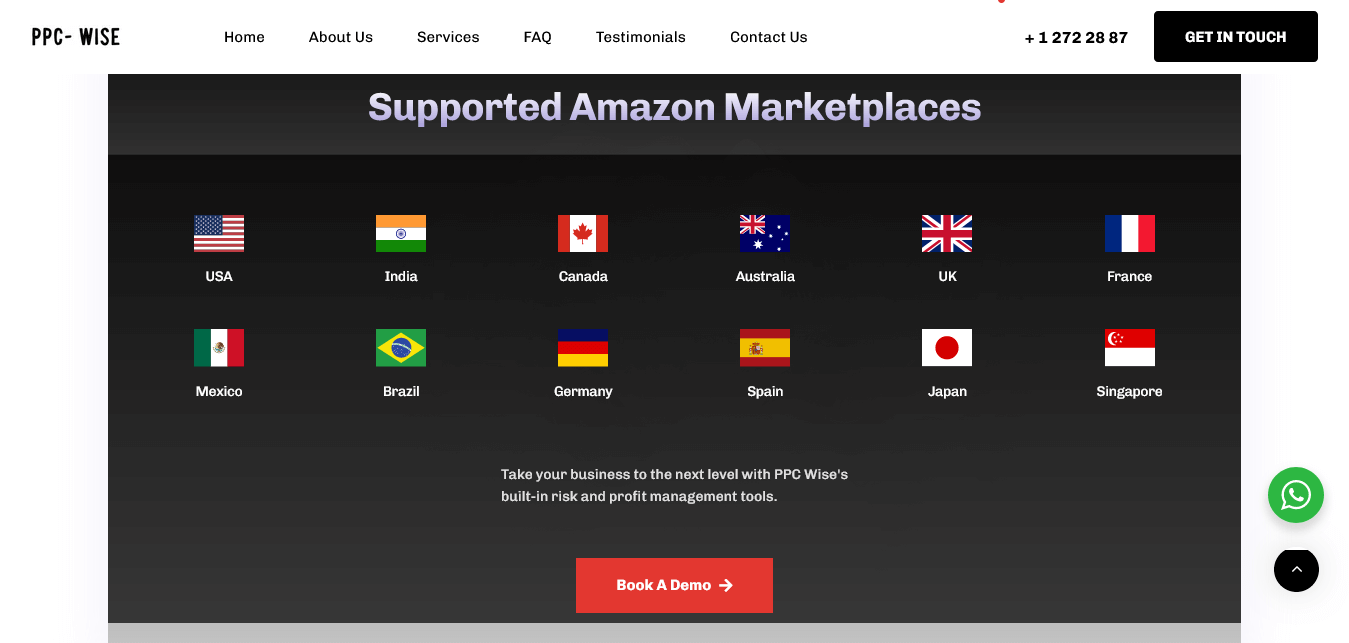Open the Services menu item
The image size is (1349, 643).
click(448, 37)
